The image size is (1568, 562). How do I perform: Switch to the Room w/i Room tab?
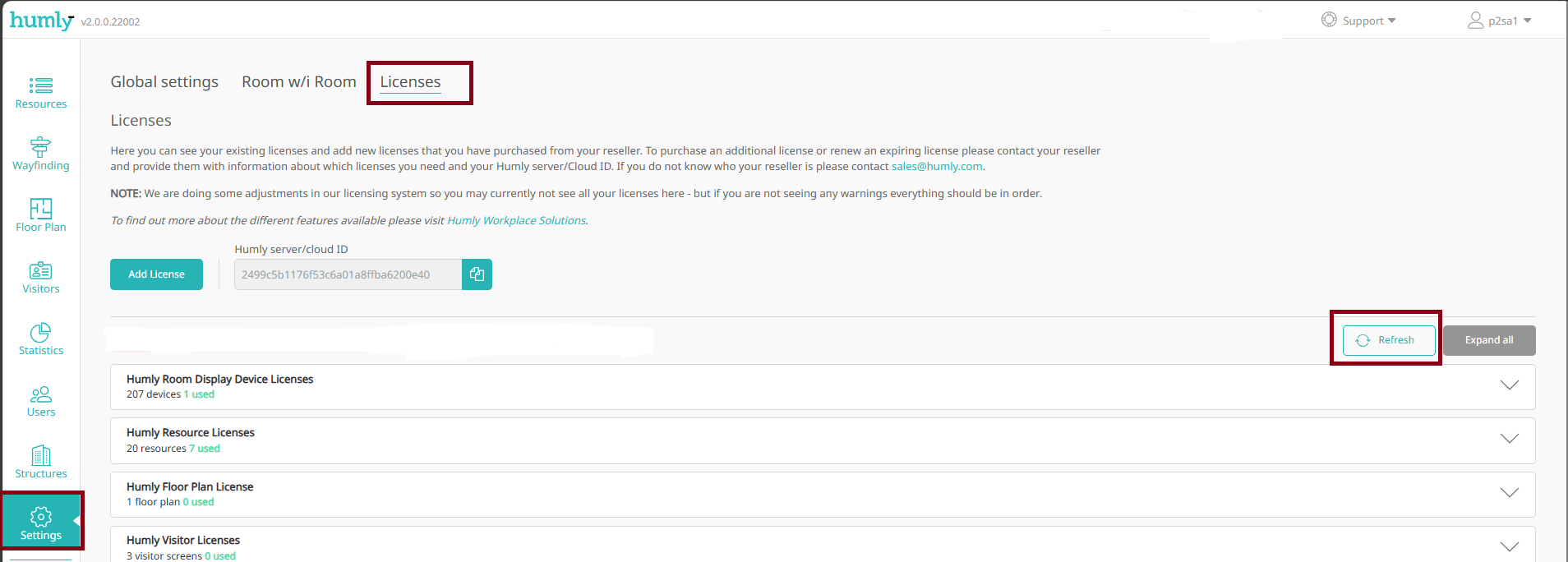(x=298, y=82)
